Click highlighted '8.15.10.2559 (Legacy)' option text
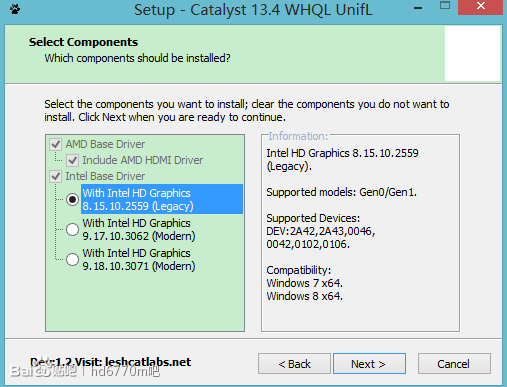Image resolution: width=507 pixels, height=387 pixels. click(x=138, y=206)
